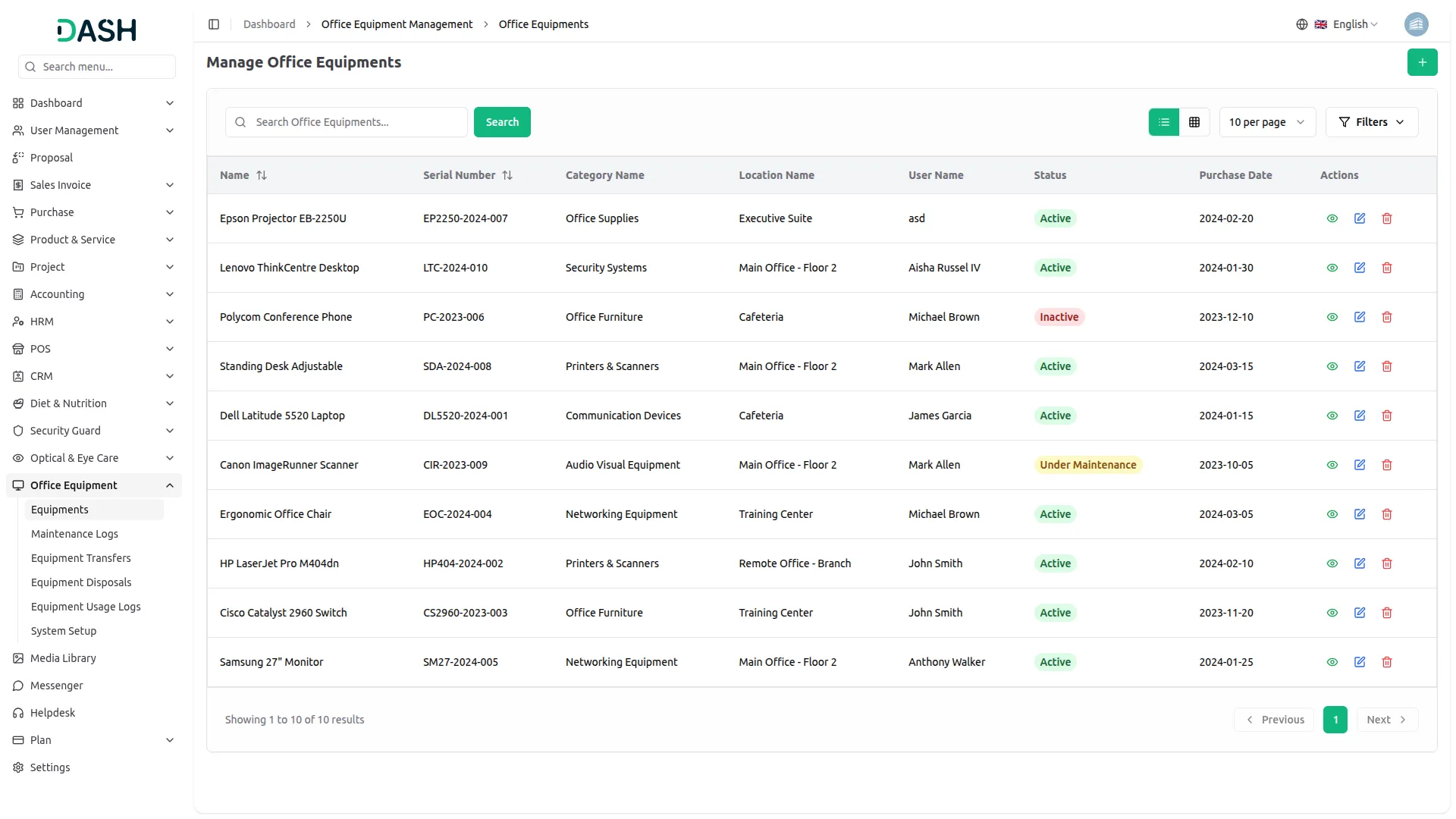The width and height of the screenshot is (1456, 819).
Task: Click the green Search button
Action: tap(501, 122)
